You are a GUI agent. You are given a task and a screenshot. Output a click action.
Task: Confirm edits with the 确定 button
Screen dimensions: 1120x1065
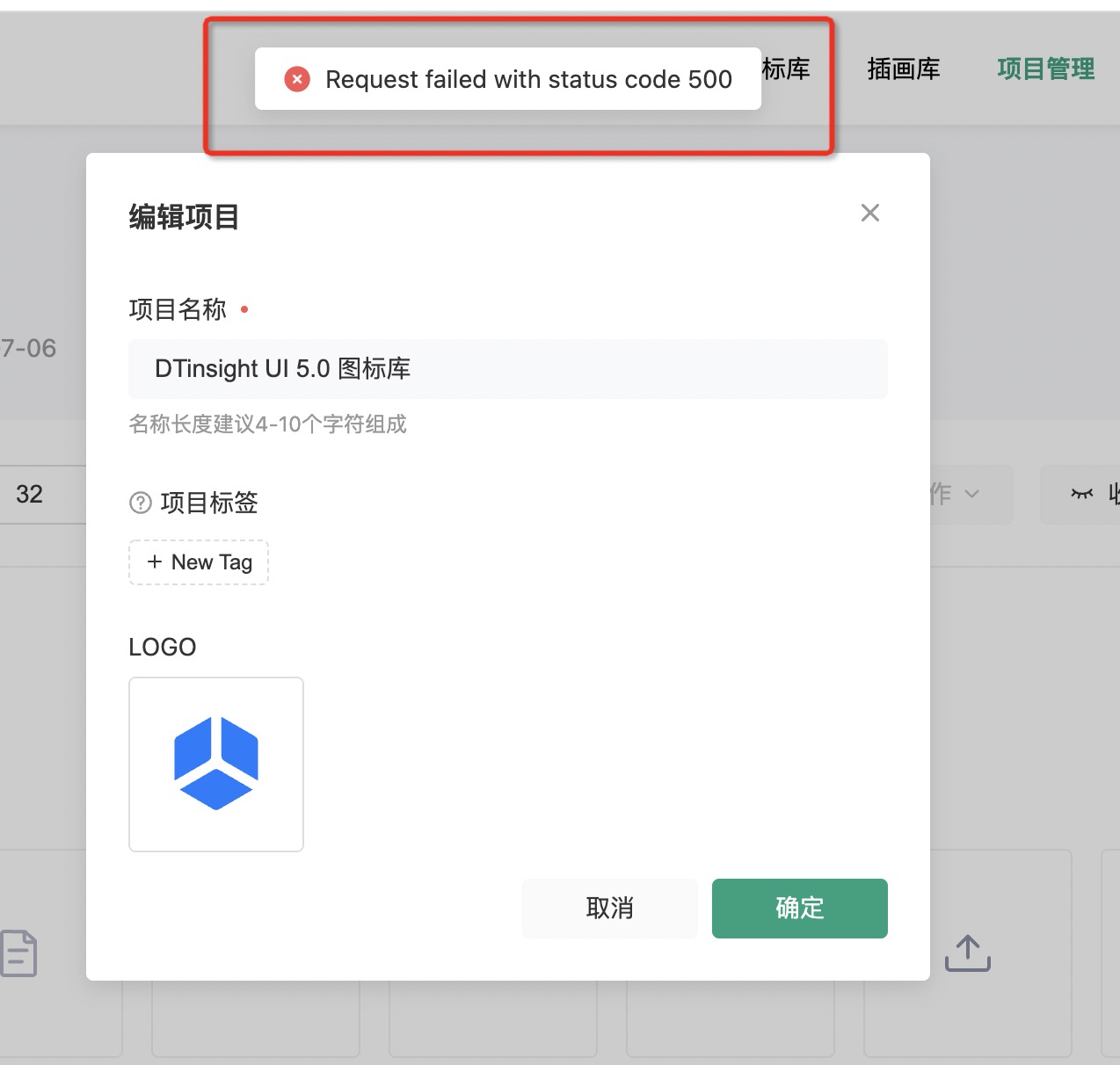coord(799,908)
